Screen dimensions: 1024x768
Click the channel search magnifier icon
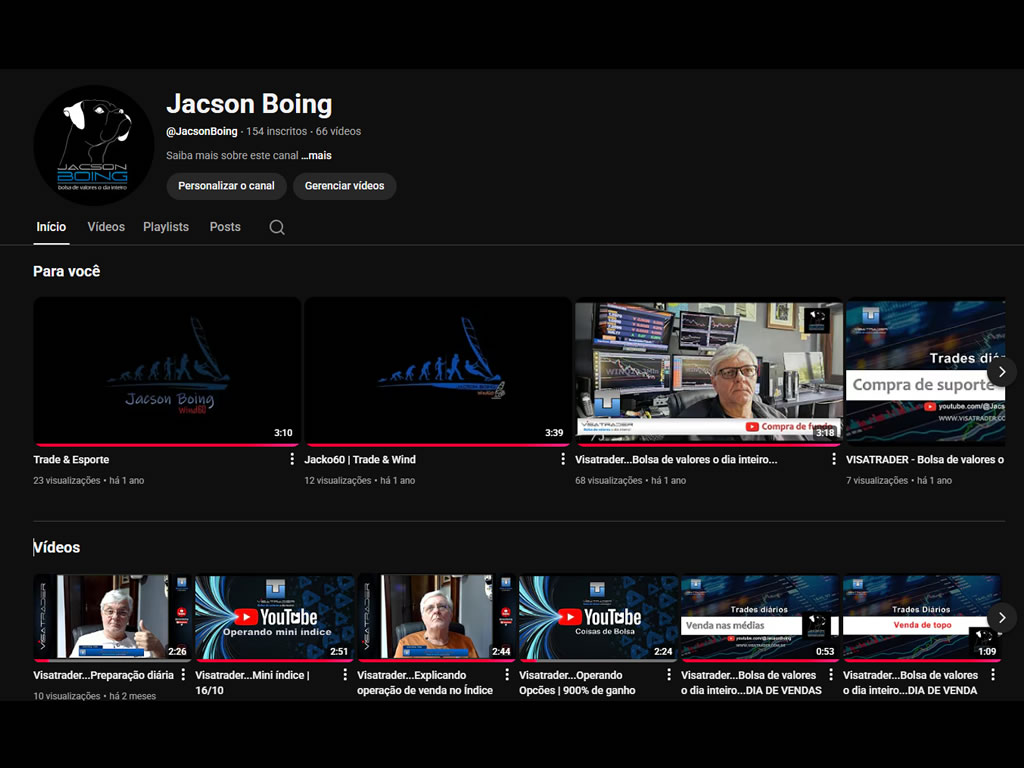pos(277,227)
